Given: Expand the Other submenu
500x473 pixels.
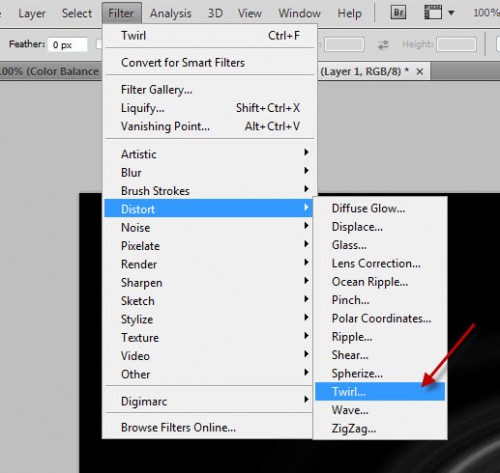Looking at the screenshot, I should (209, 374).
